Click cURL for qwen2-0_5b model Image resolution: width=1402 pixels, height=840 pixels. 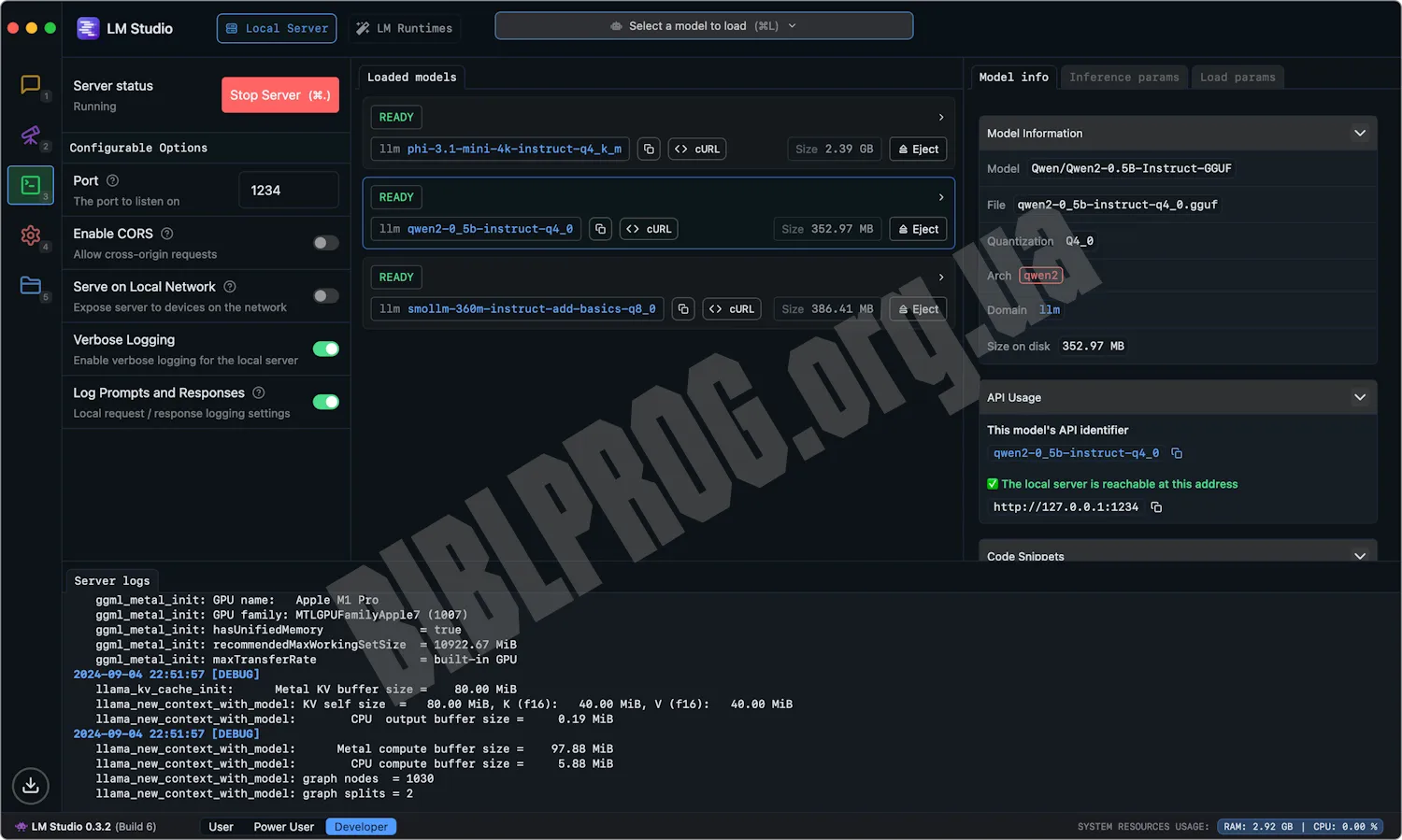click(649, 229)
